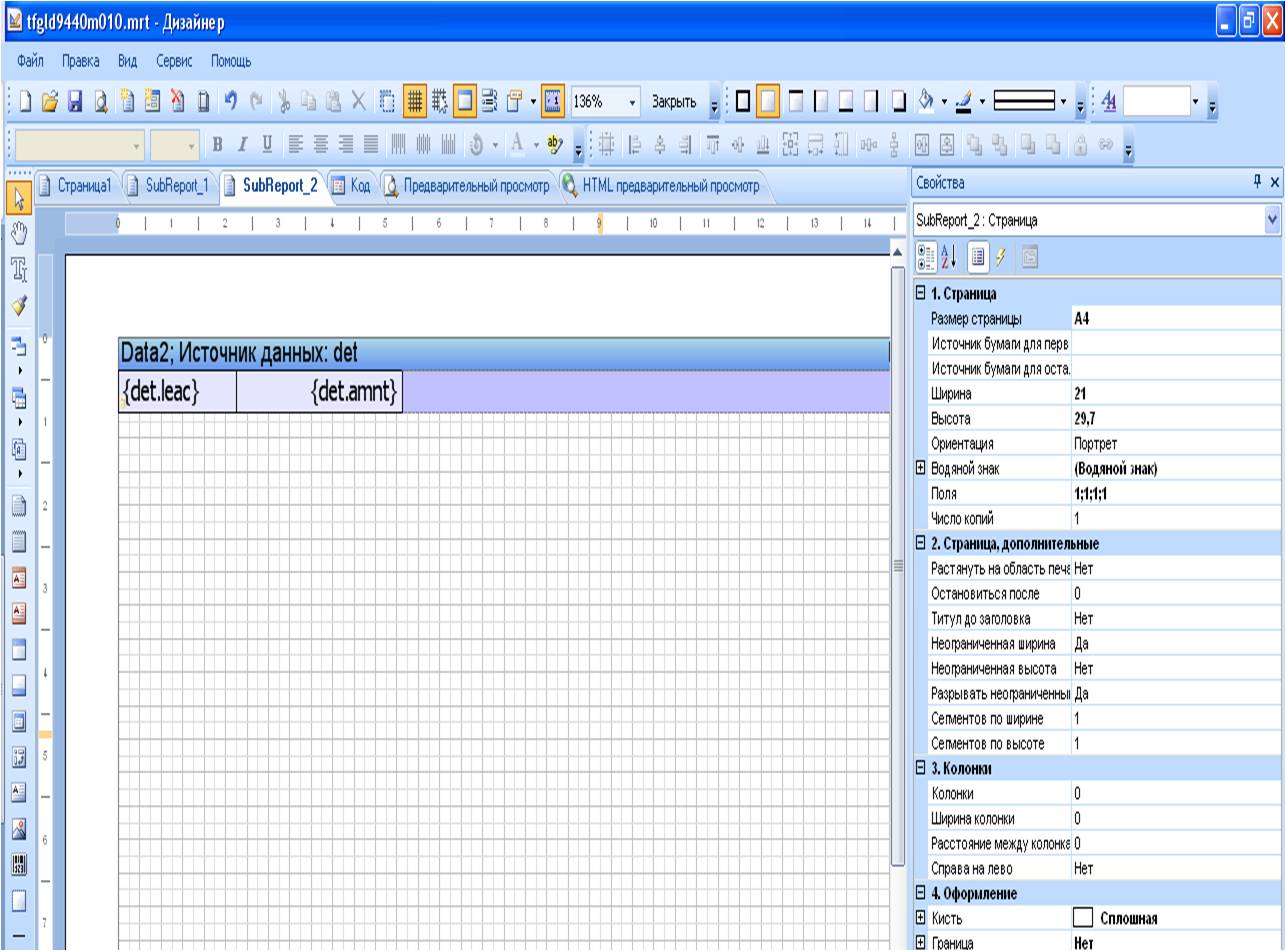
Task: Click the border color pen icon
Action: pyautogui.click(x=962, y=102)
